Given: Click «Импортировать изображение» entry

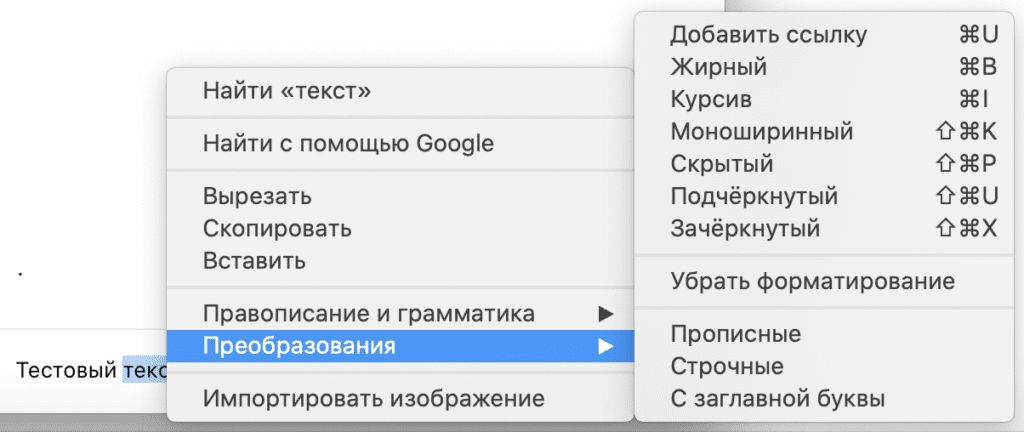Looking at the screenshot, I should tap(373, 398).
